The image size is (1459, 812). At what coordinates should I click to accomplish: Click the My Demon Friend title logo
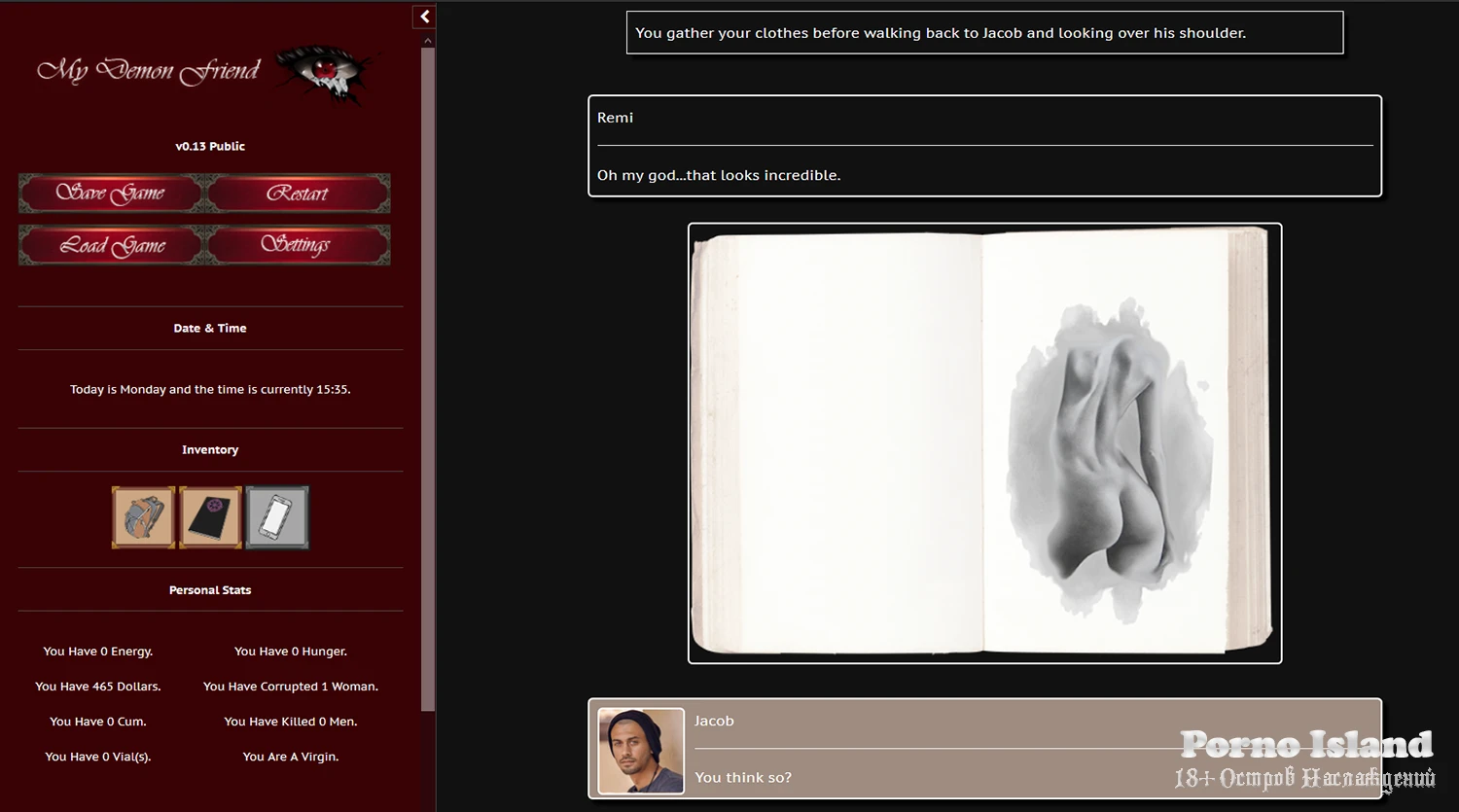[x=149, y=71]
